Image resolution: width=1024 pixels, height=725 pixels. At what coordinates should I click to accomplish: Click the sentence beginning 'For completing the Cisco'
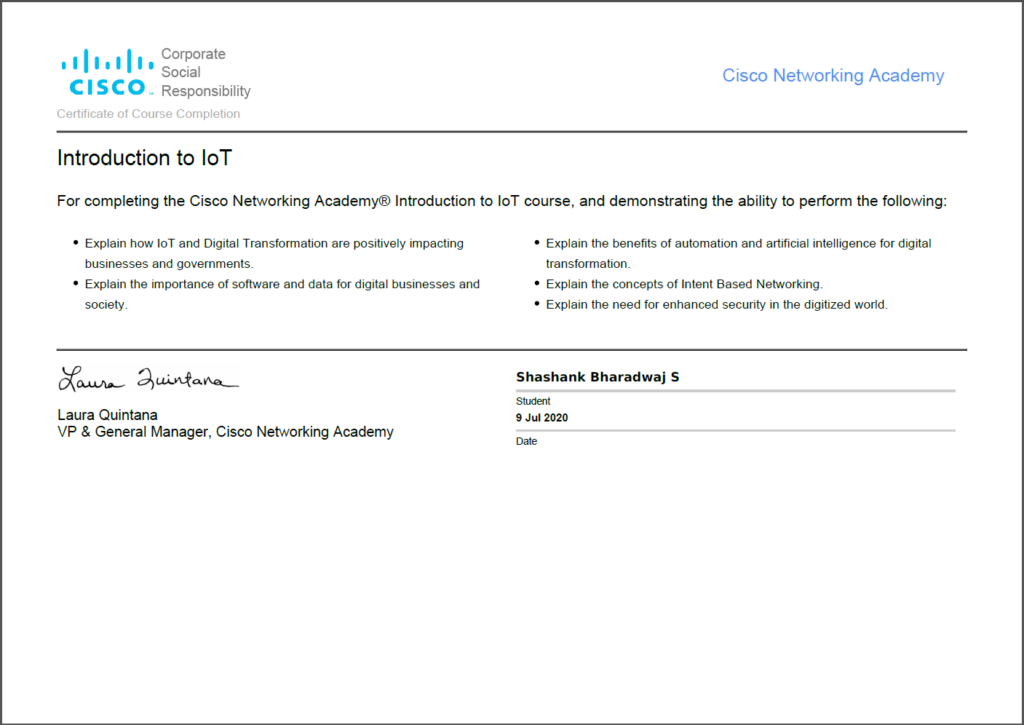pyautogui.click(x=501, y=201)
